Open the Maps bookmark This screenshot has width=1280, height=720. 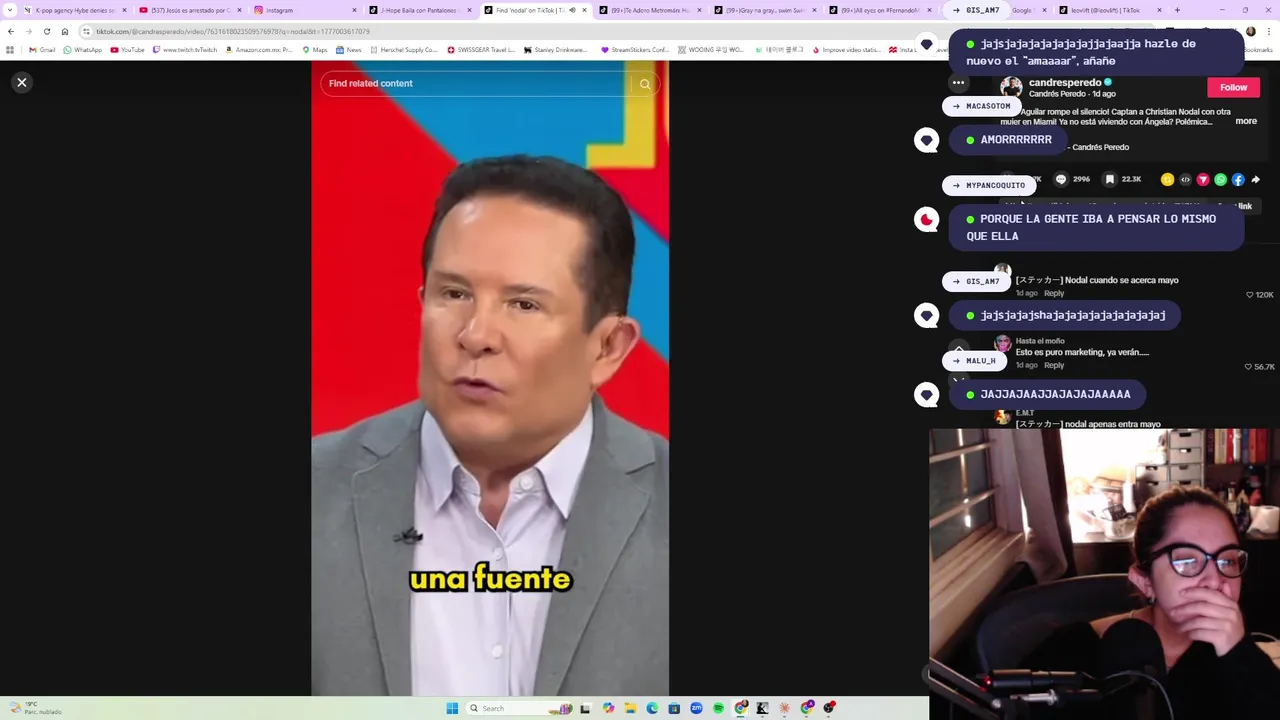pos(315,50)
